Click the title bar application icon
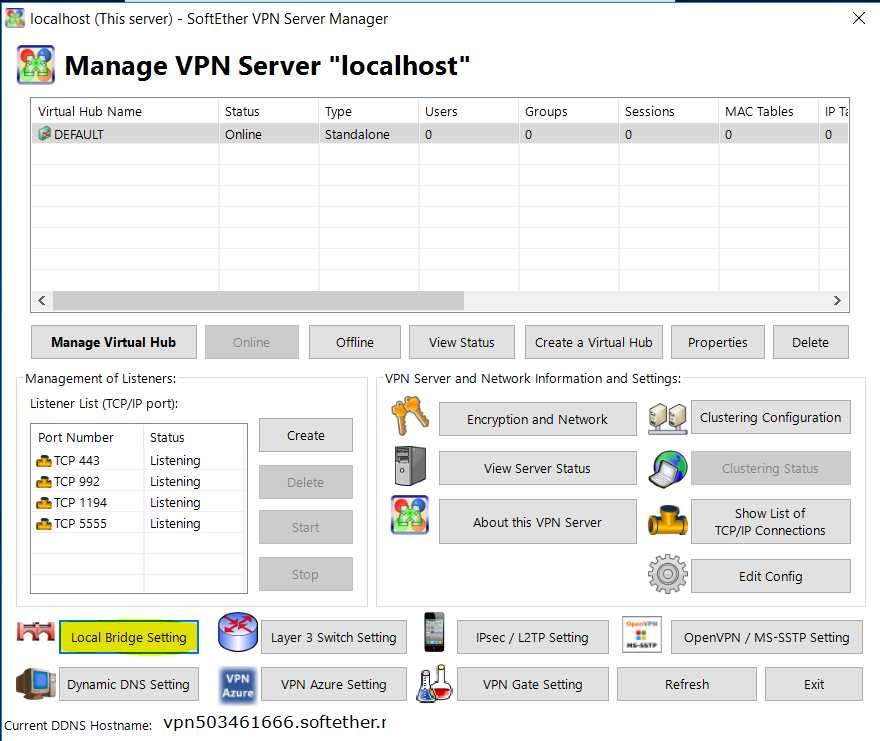The image size is (880, 741). [x=15, y=18]
